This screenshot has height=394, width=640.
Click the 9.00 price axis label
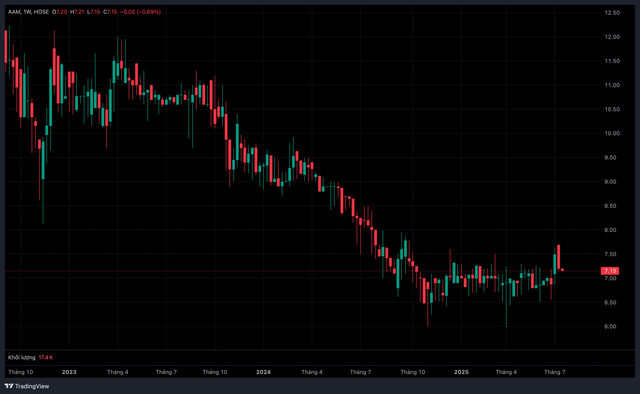611,181
